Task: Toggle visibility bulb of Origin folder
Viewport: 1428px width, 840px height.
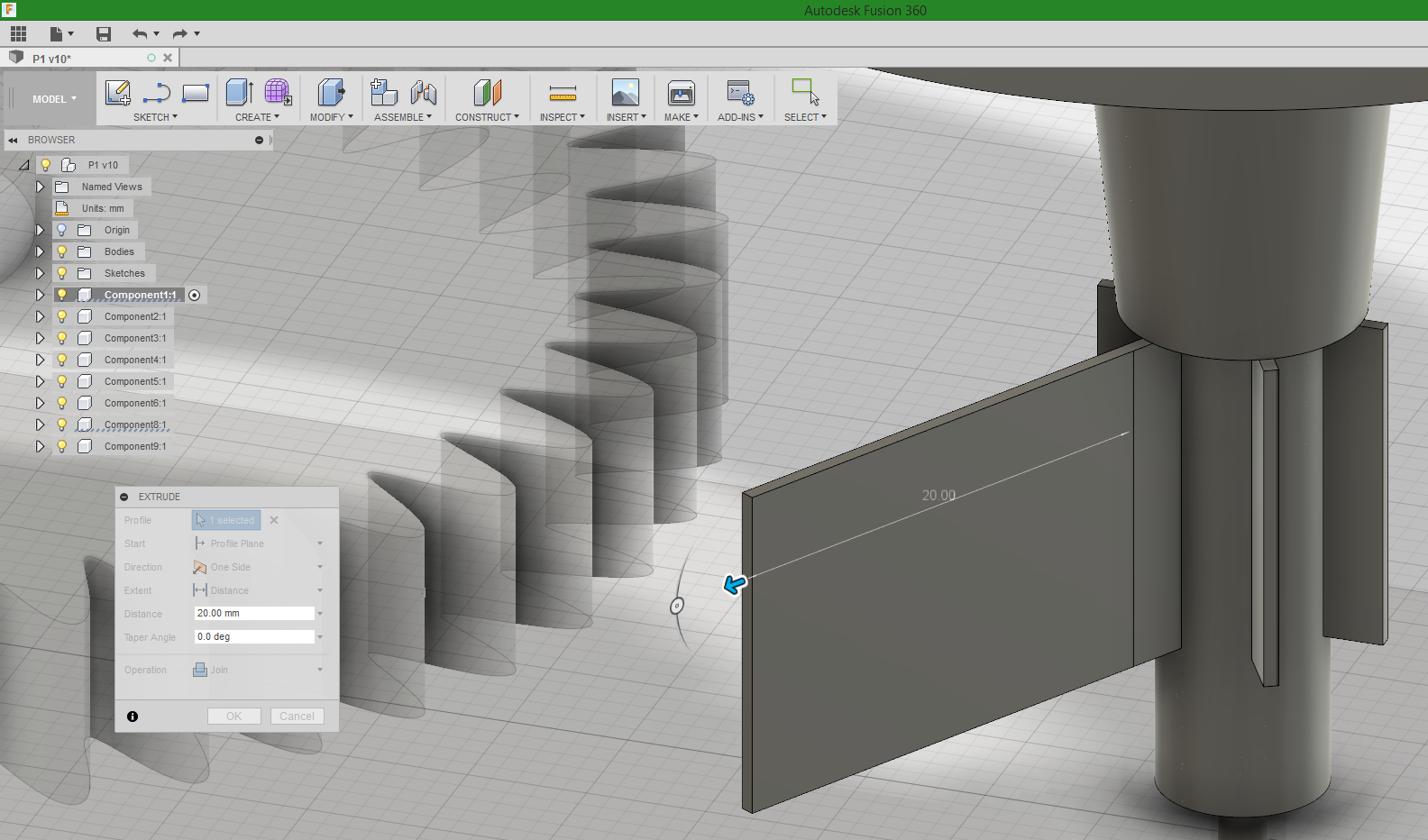Action: [x=61, y=230]
